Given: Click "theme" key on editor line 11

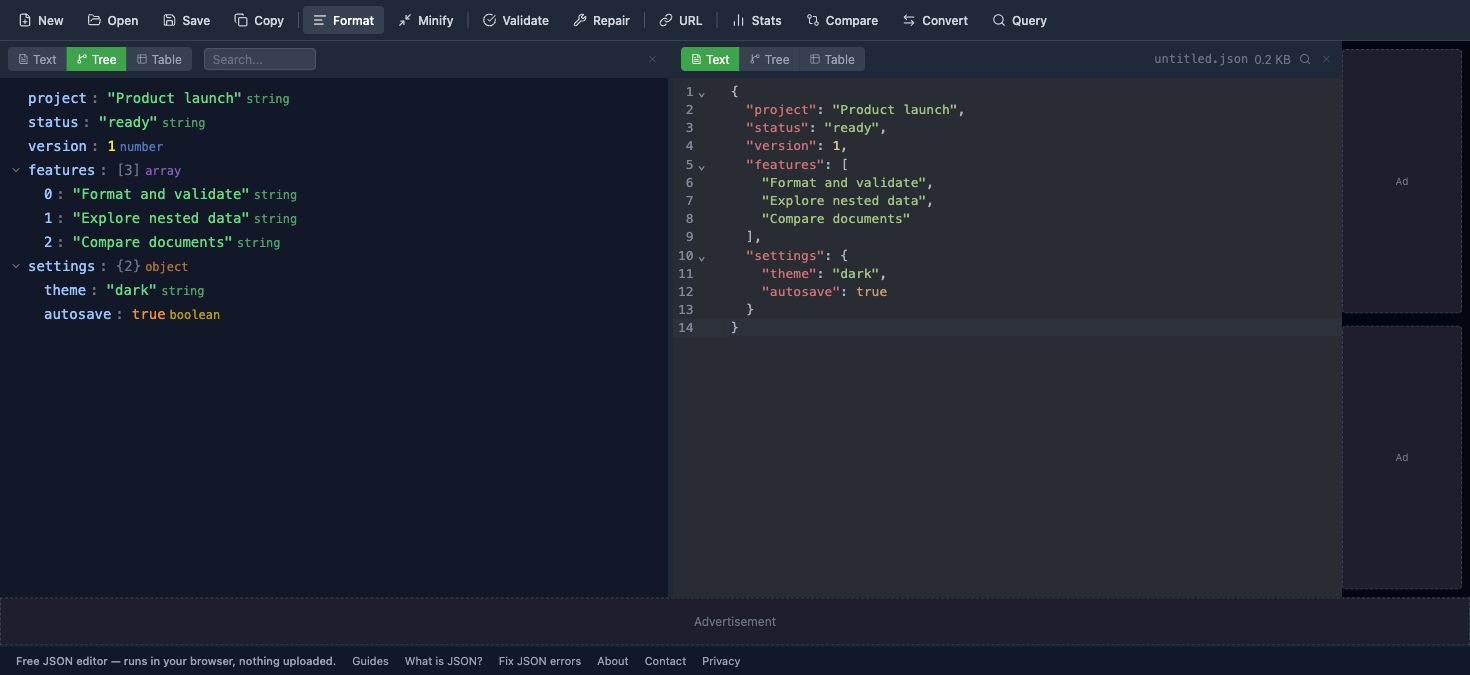Looking at the screenshot, I should coord(789,273).
